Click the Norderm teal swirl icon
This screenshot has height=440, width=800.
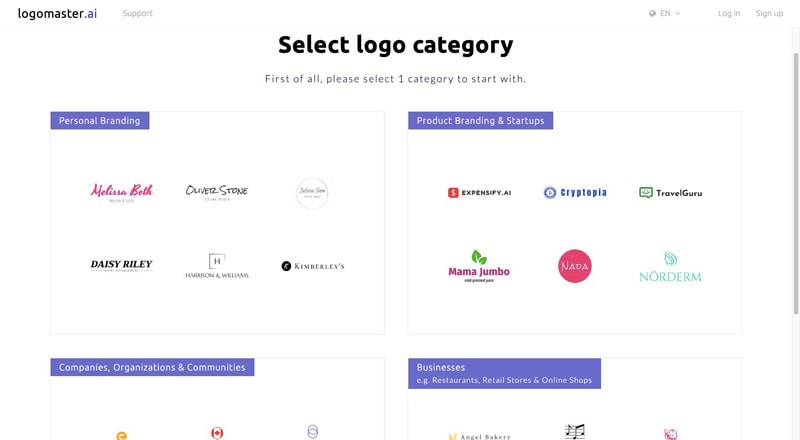coord(670,259)
